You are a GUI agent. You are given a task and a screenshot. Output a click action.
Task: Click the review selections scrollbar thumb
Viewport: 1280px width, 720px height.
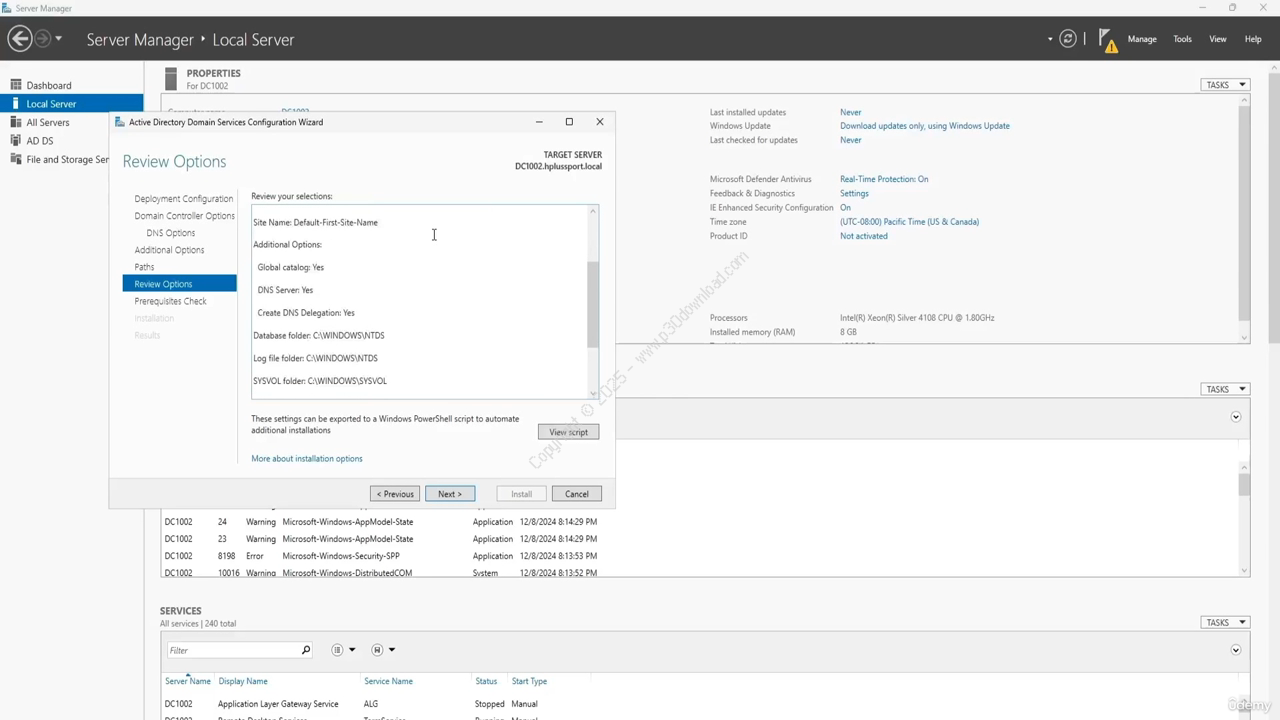tap(593, 305)
